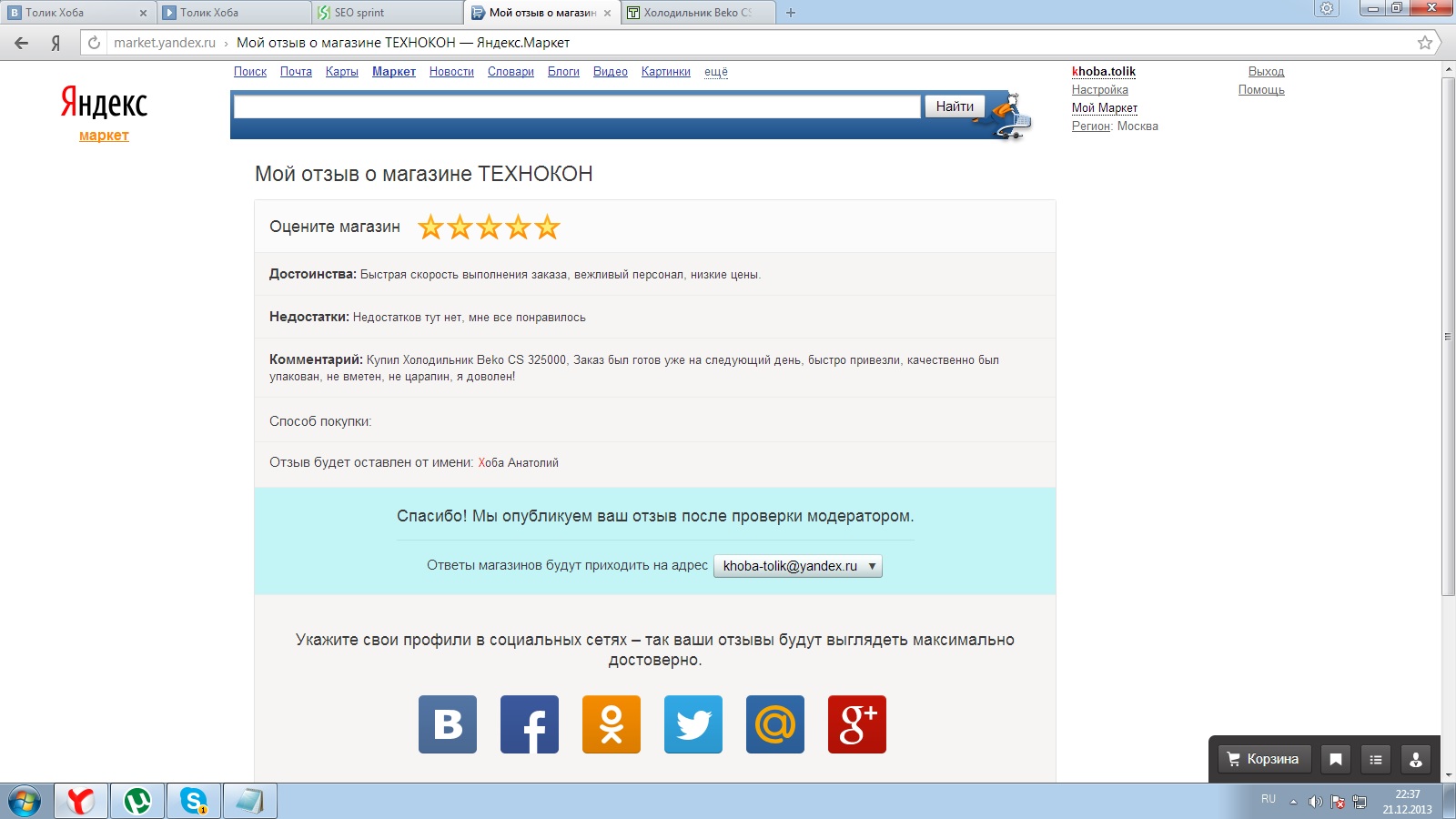Screen dimensions: 1456x819
Task: Open Skype from the taskbar
Action: pyautogui.click(x=193, y=802)
